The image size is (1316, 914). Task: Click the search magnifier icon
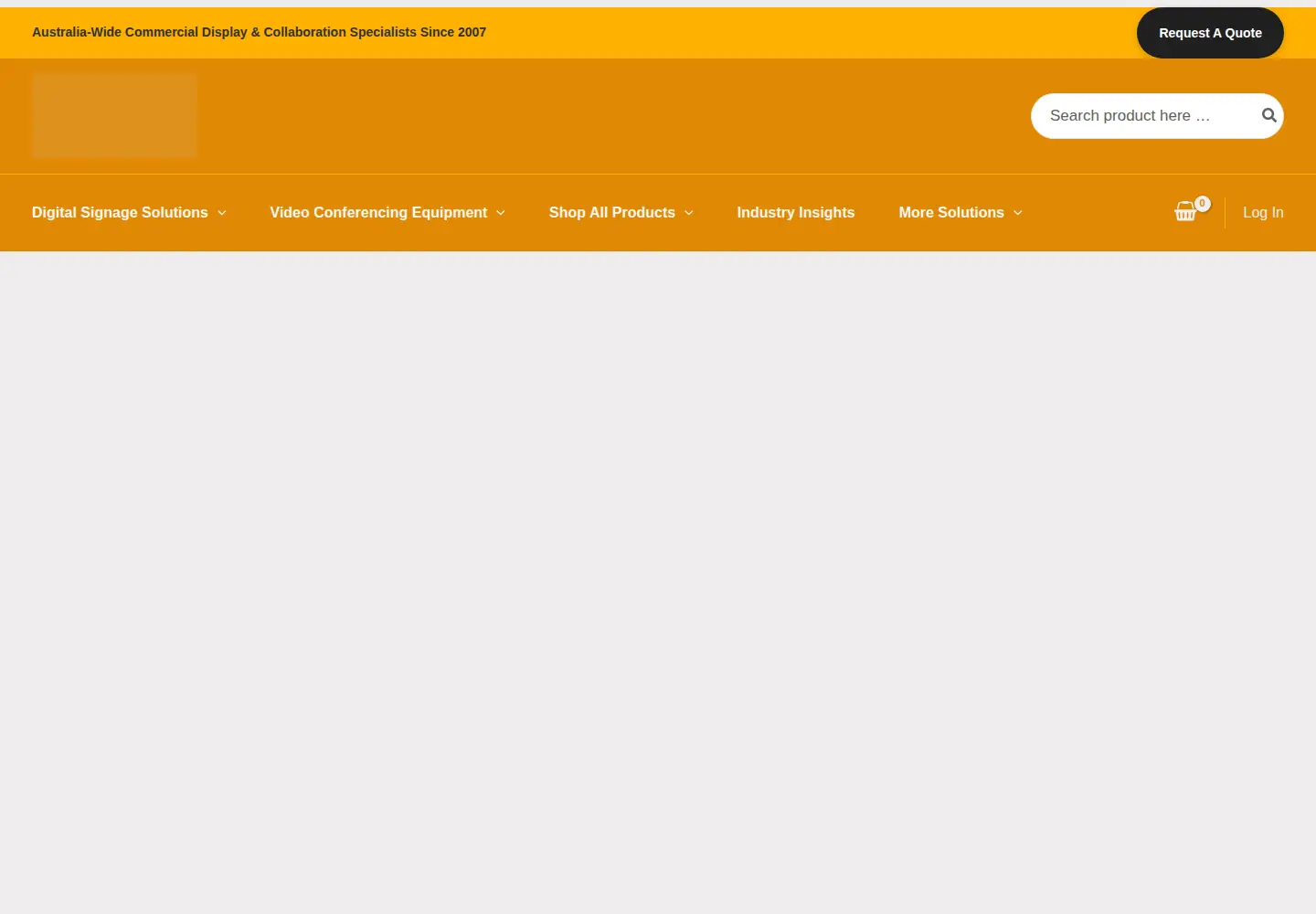[1268, 115]
